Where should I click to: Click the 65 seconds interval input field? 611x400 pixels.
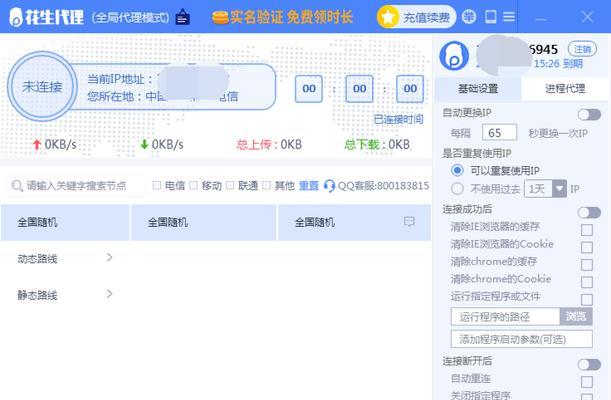tap(499, 132)
